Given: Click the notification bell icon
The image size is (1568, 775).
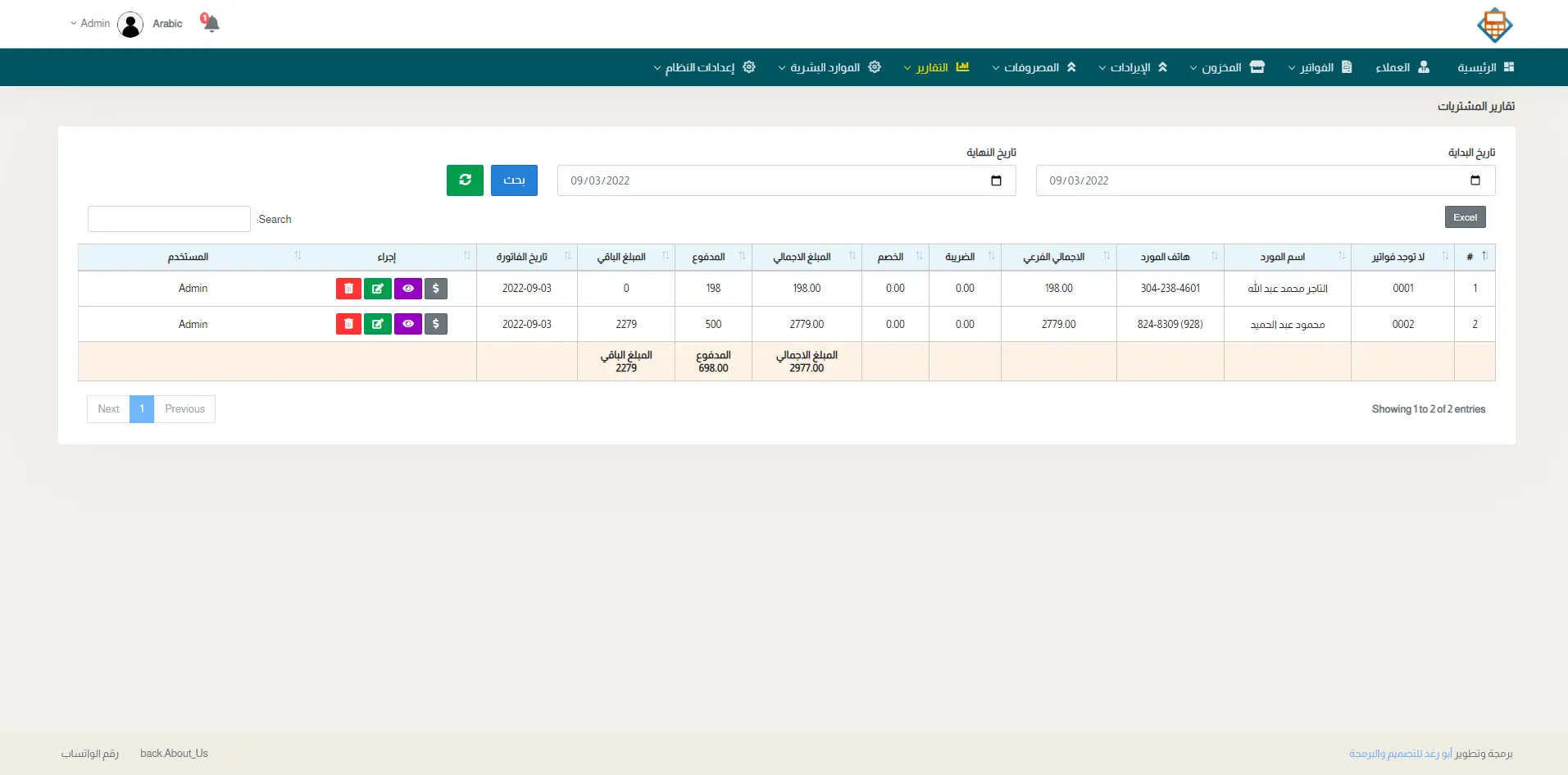Looking at the screenshot, I should (211, 23).
